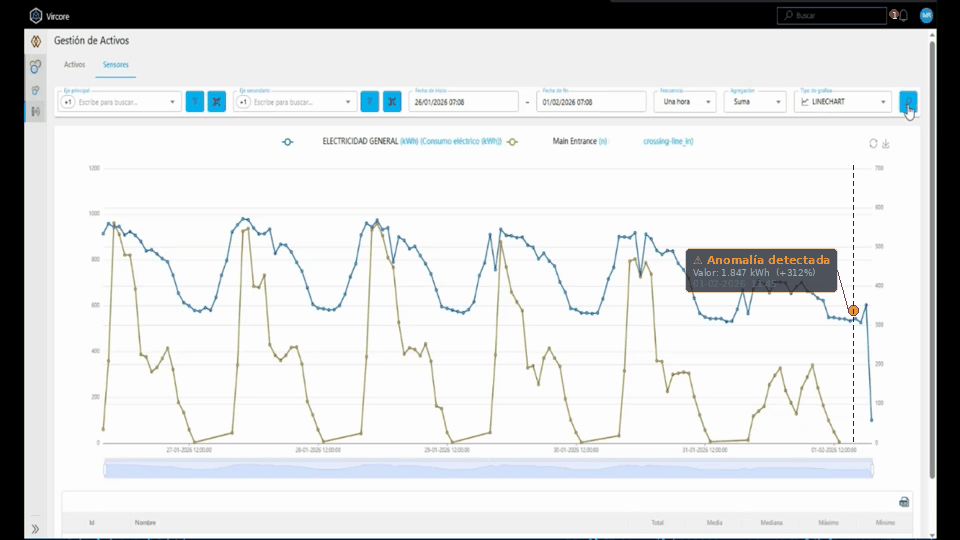Download the chart image
This screenshot has height=540, width=960.
point(886,143)
